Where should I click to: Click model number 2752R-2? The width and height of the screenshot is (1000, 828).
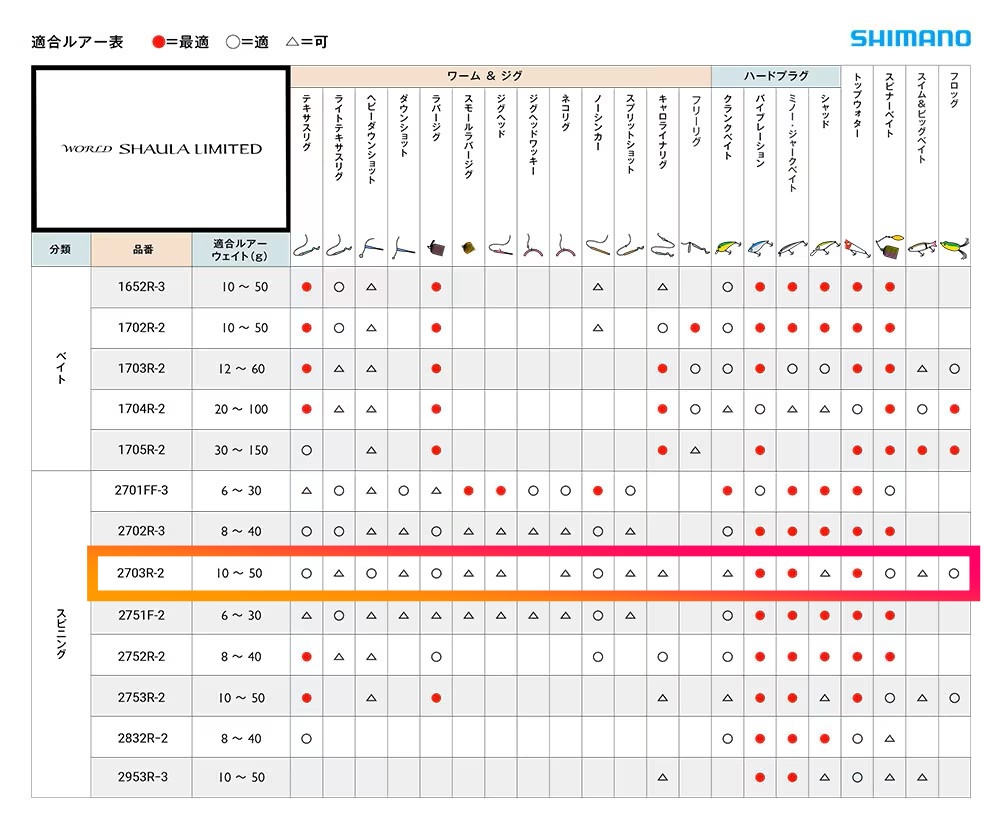141,656
